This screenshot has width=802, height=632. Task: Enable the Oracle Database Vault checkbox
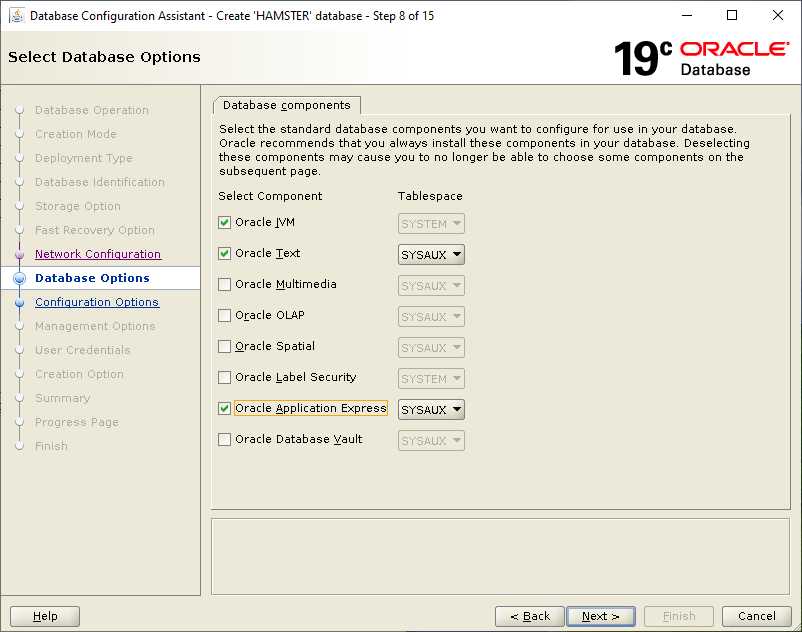[224, 439]
